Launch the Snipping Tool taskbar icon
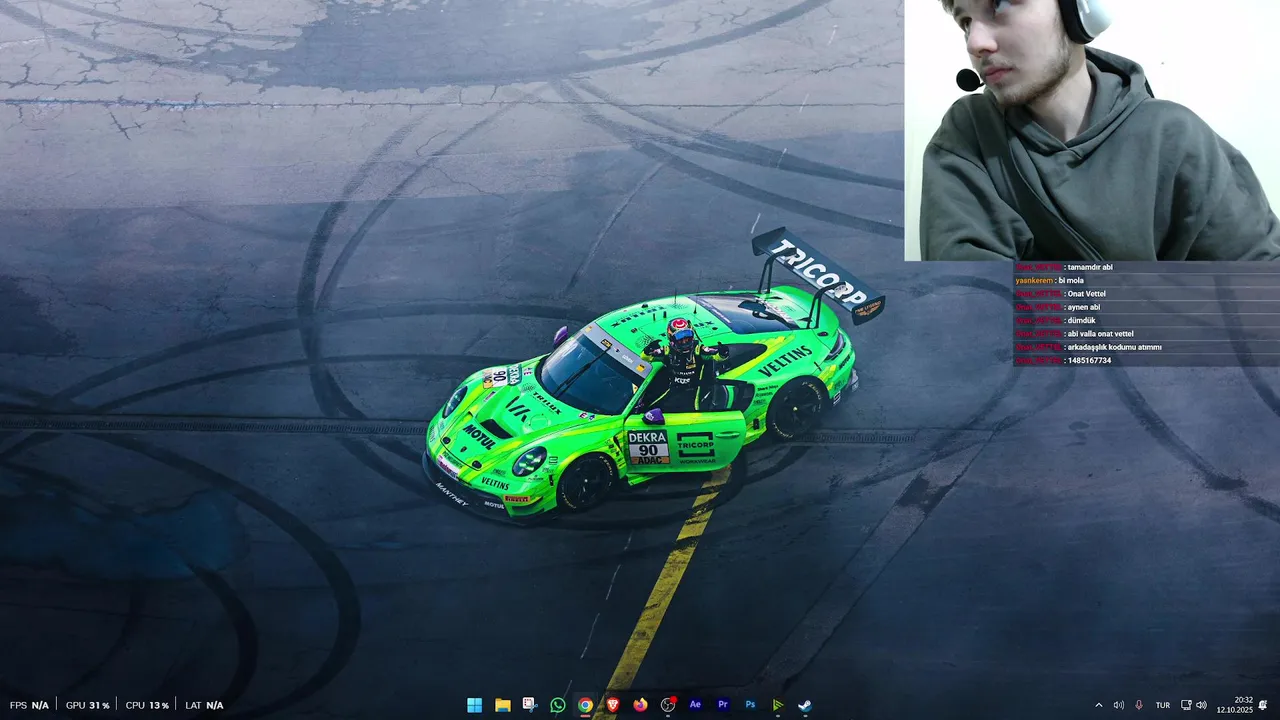 pos(529,705)
